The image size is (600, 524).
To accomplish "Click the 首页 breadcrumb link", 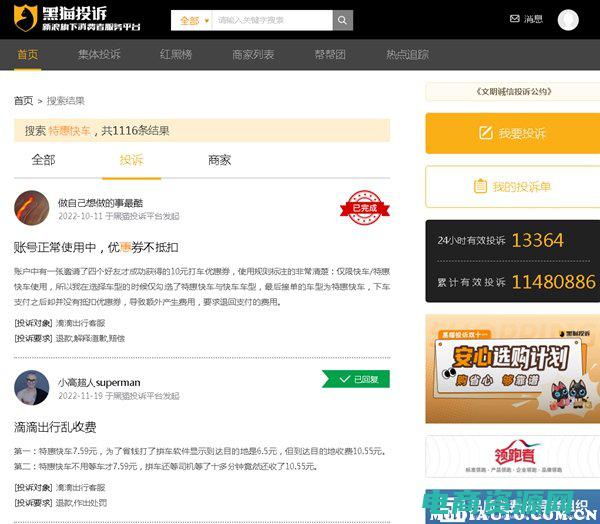I will (x=23, y=101).
